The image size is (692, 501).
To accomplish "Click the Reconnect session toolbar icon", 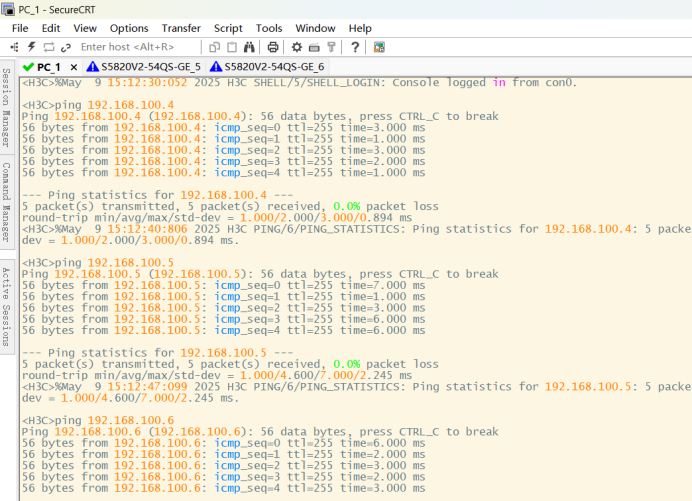I will 49,47.
